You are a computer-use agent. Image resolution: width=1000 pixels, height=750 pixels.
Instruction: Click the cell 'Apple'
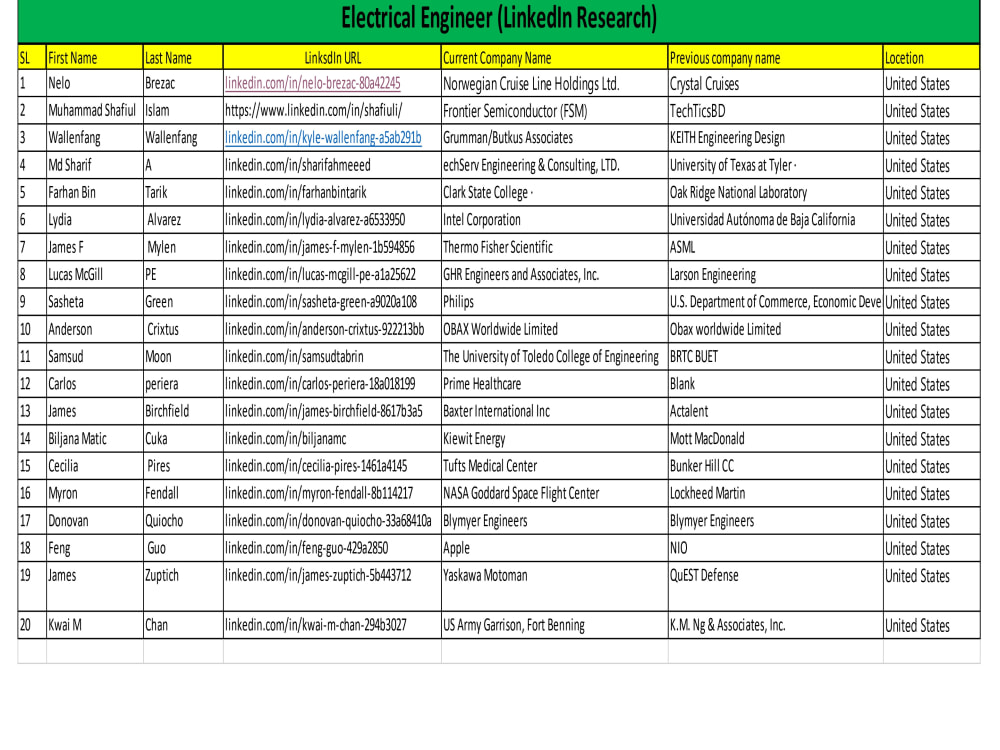(554, 549)
